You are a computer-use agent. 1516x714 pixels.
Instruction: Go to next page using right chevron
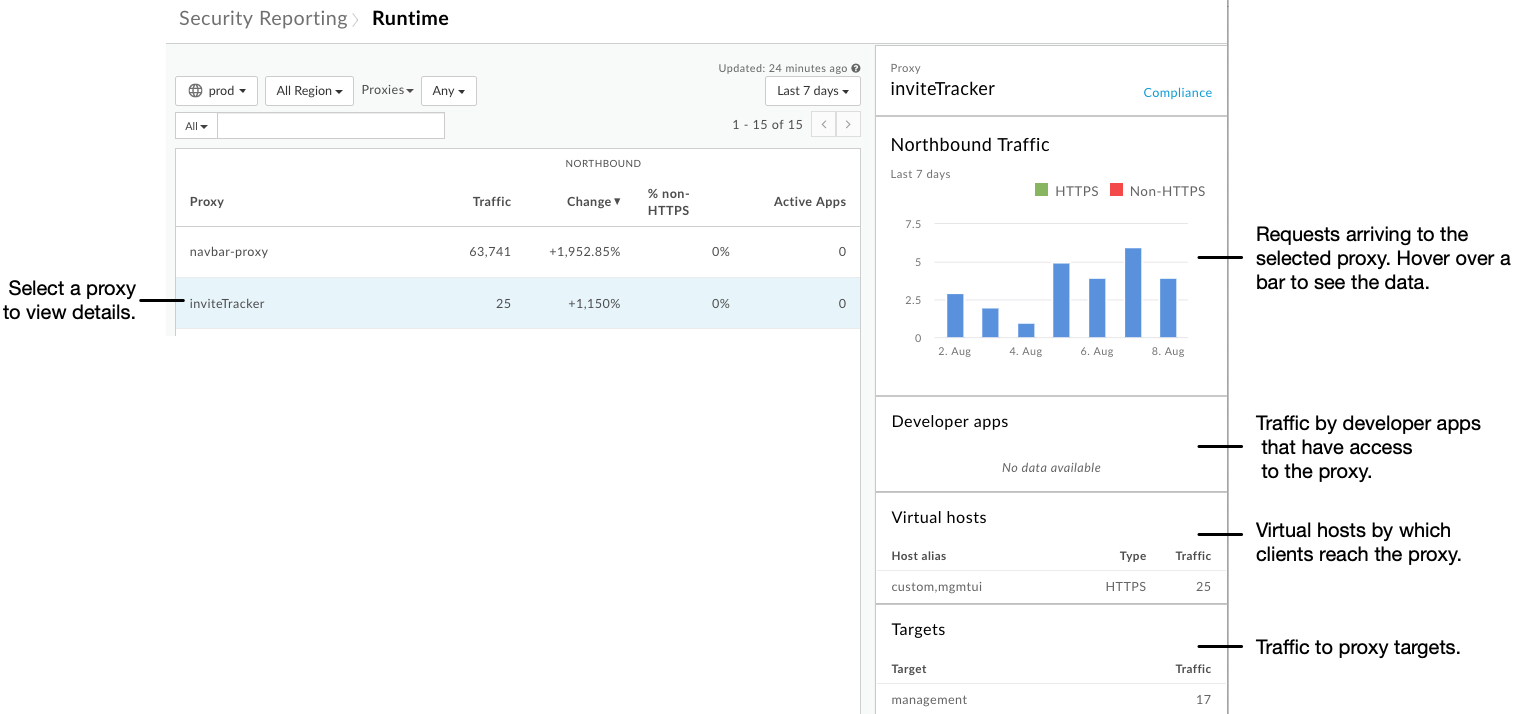tap(848, 123)
